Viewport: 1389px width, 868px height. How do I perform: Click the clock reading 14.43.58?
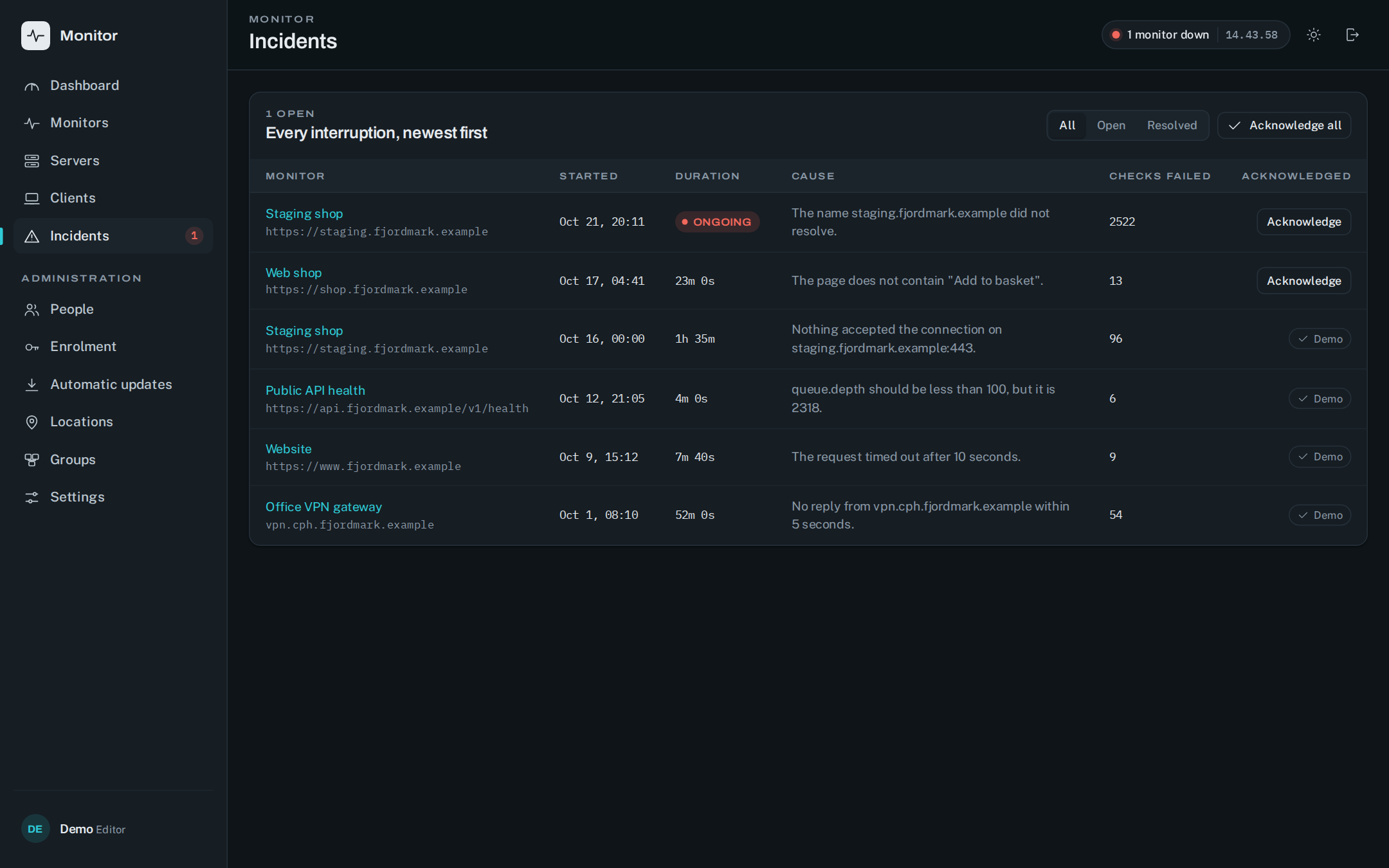pos(1251,35)
